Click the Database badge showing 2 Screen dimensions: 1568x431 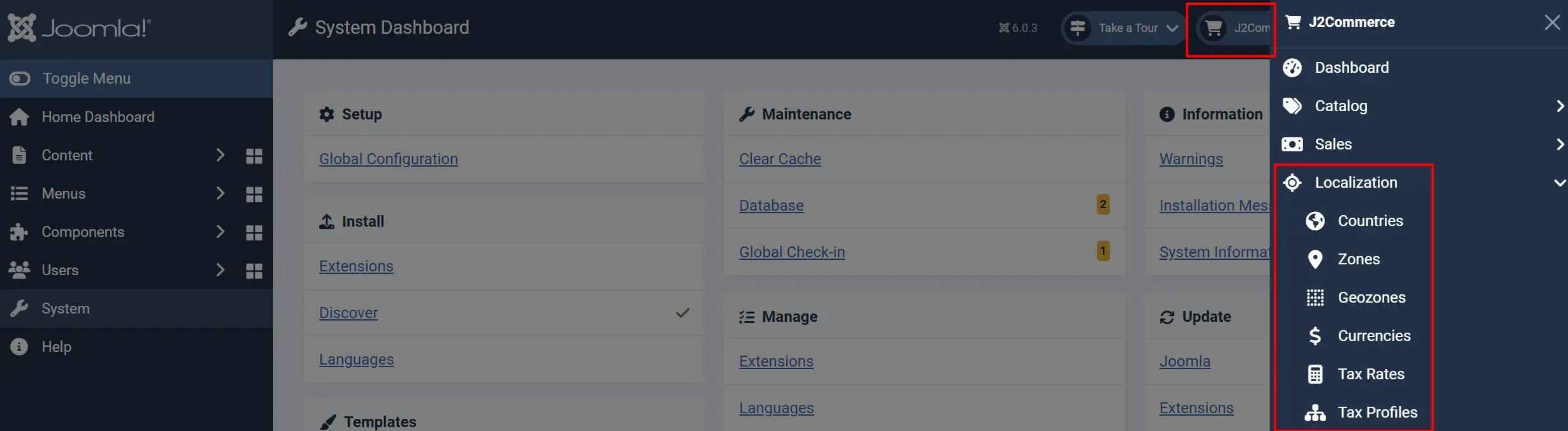(1103, 204)
